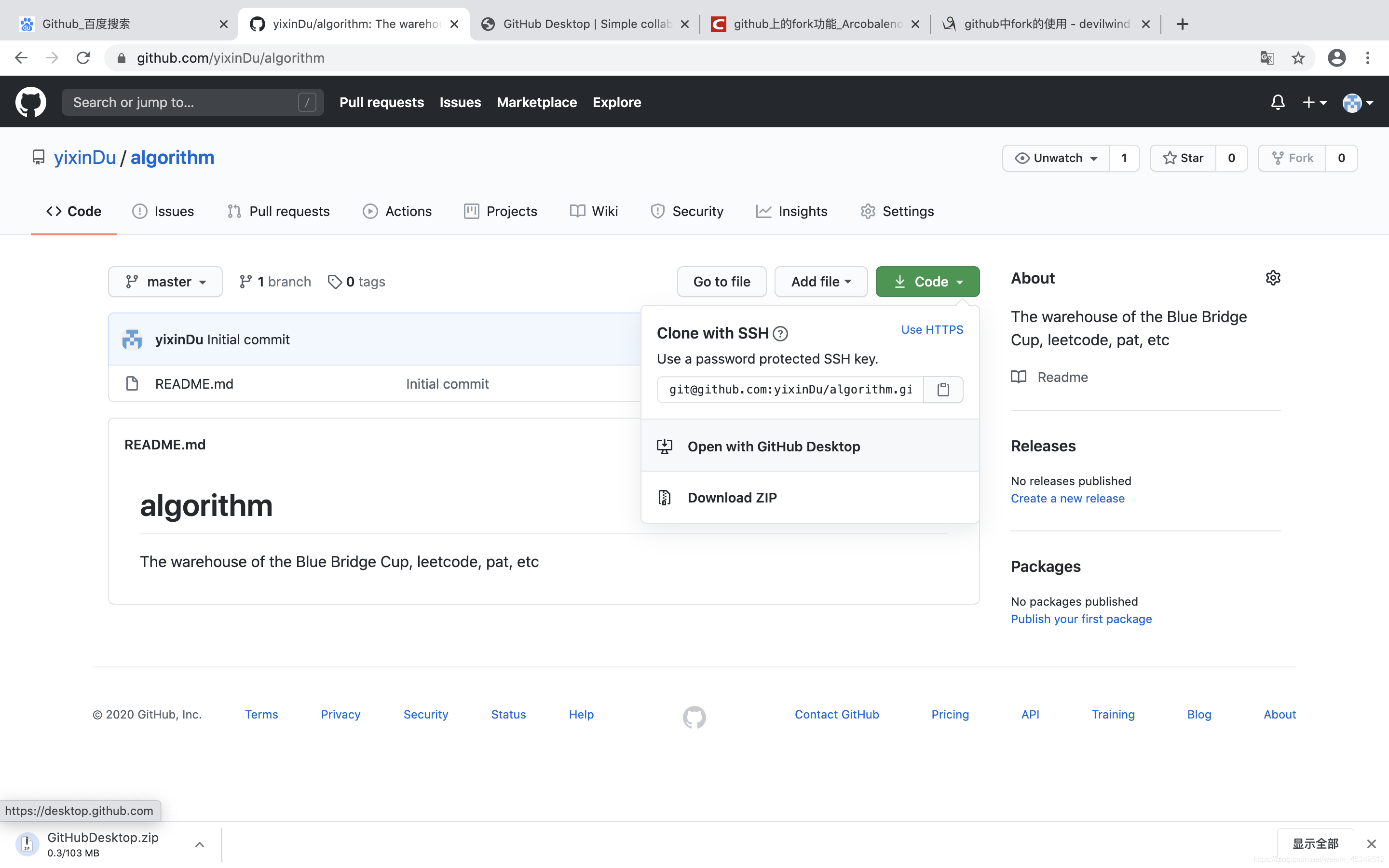
Task: Close the GitHub Desktop tab
Action: (x=685, y=24)
